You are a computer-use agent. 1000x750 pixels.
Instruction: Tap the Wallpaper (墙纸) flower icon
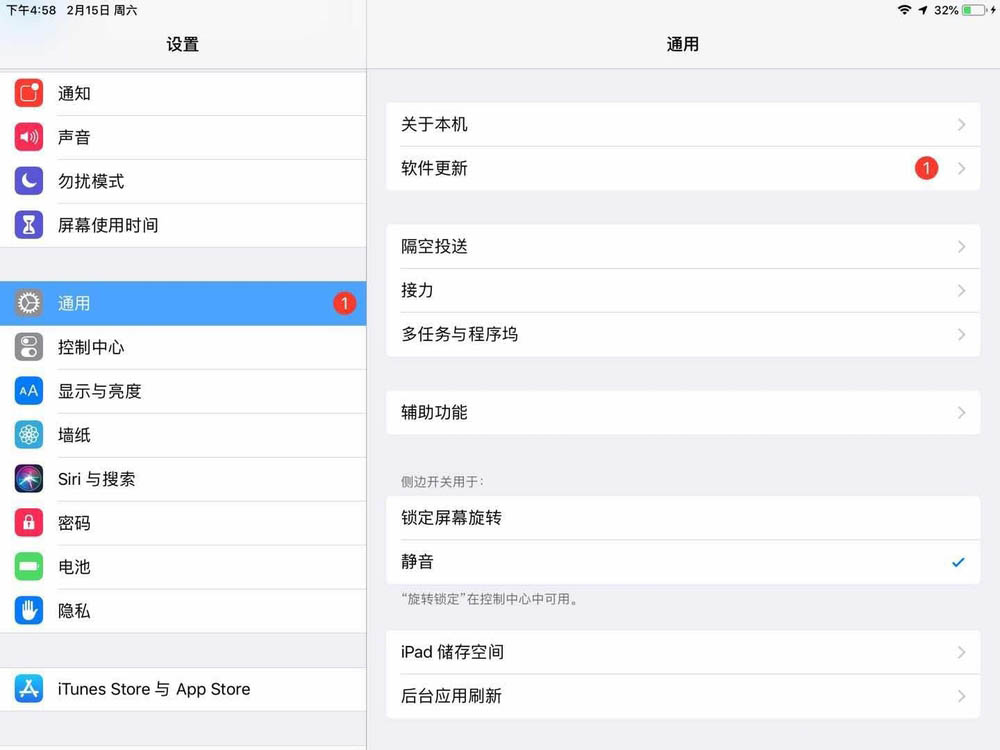(29, 435)
